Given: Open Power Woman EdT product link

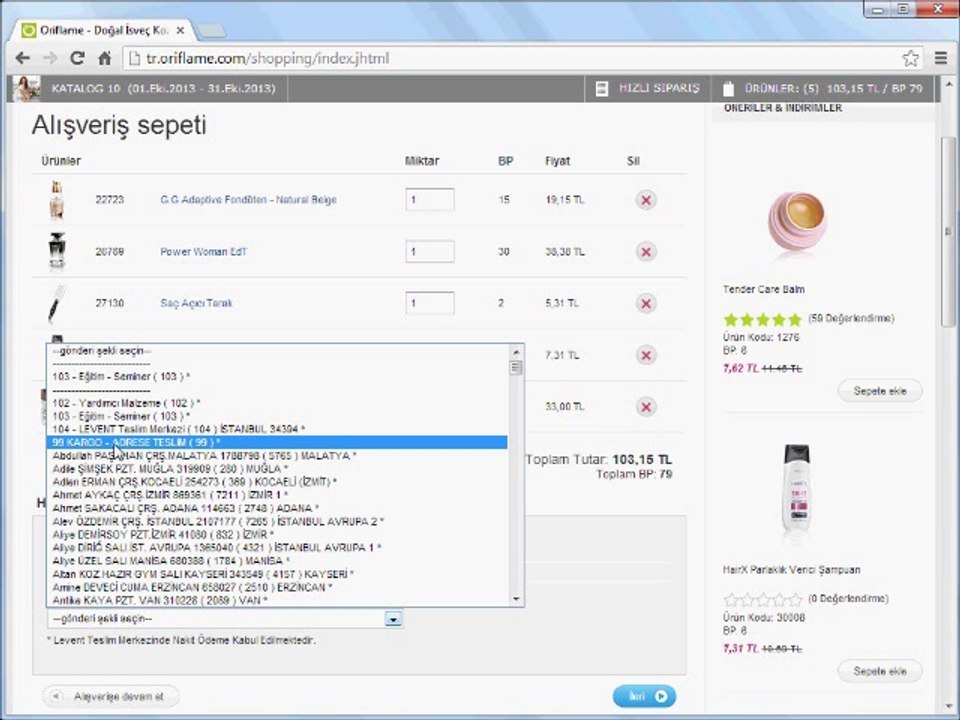Looking at the screenshot, I should (203, 252).
